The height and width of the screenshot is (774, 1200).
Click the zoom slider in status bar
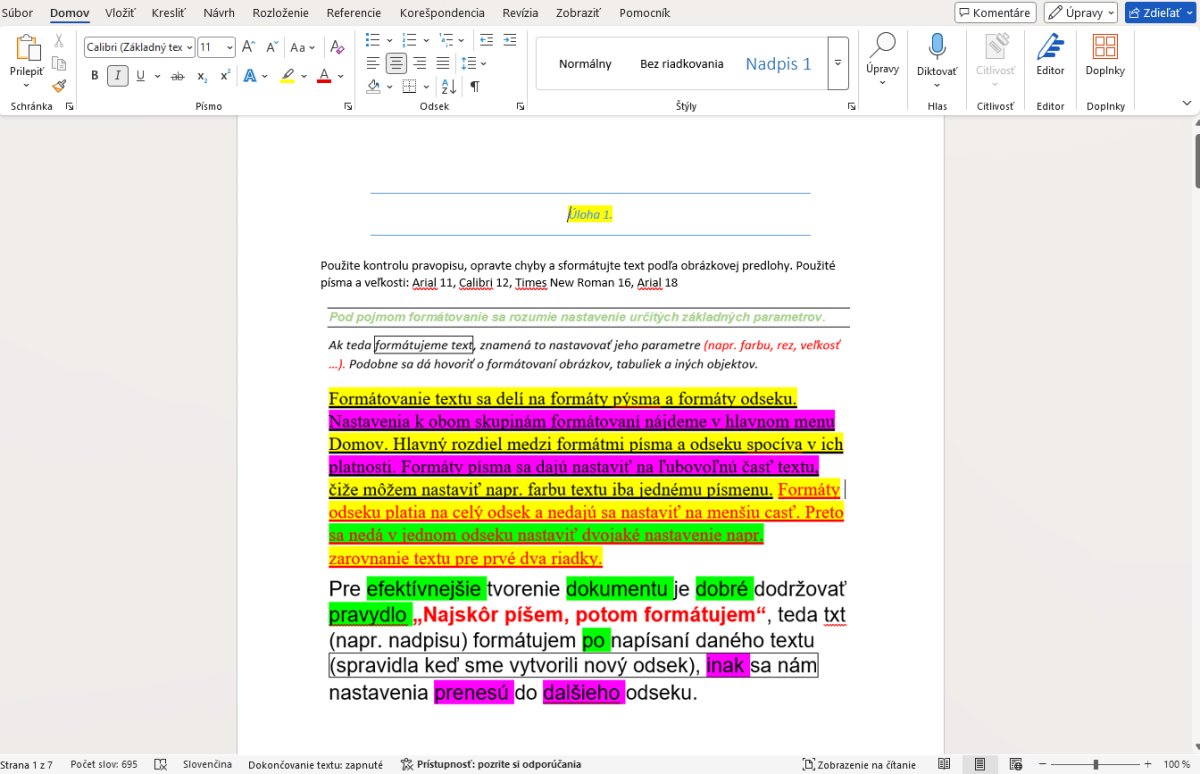1096,764
